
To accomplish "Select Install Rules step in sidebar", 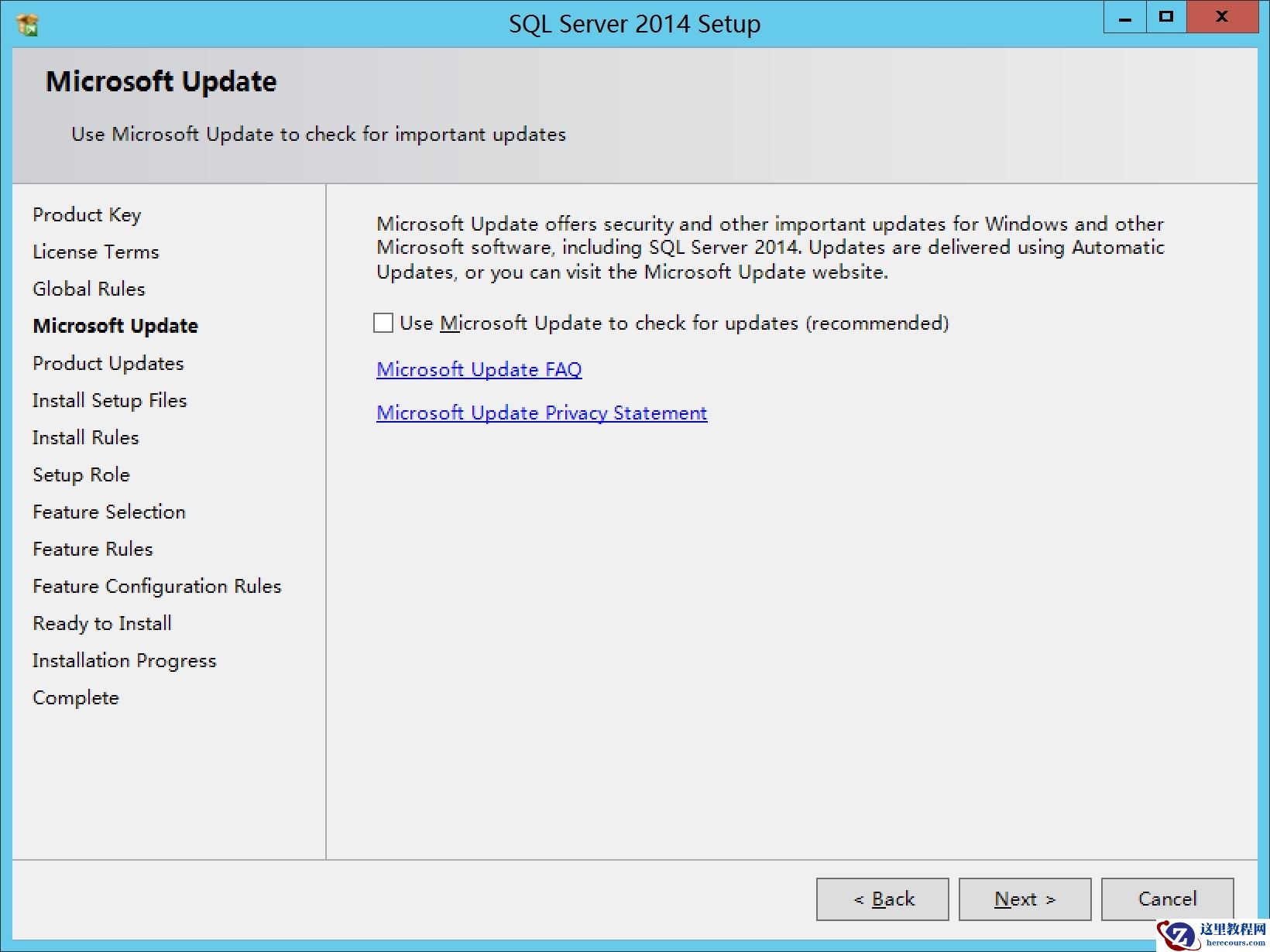I will (x=86, y=438).
